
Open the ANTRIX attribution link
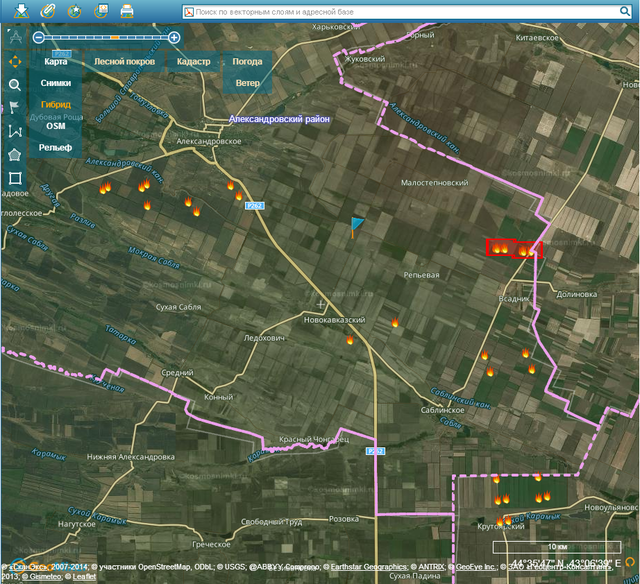tap(431, 567)
